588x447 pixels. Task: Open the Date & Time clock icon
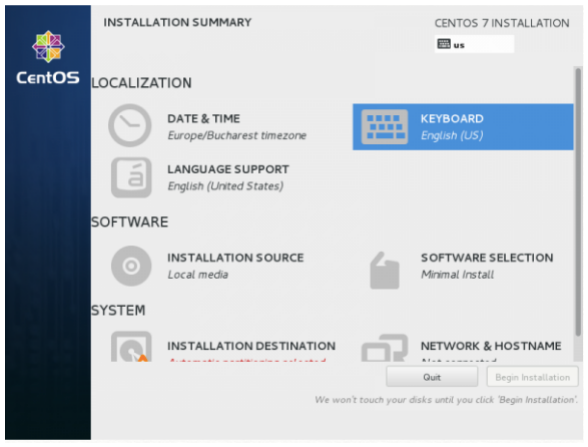point(130,125)
